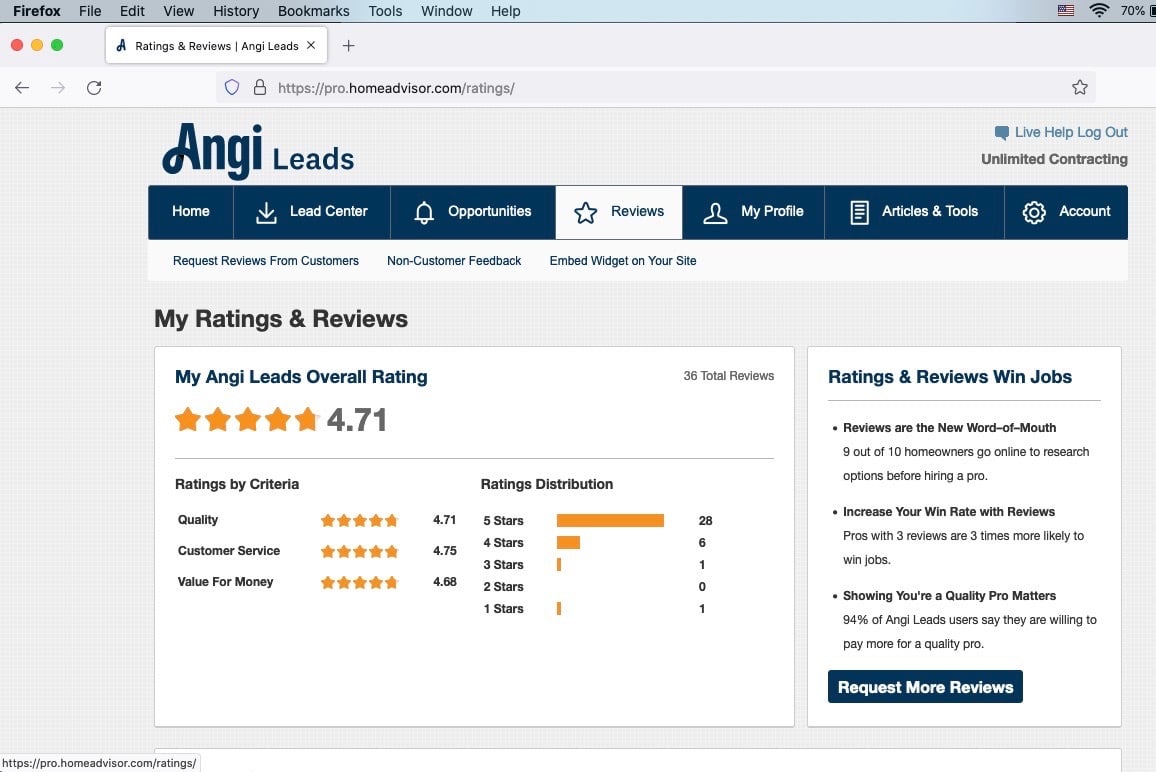The height and width of the screenshot is (772, 1156).
Task: Open the Window menu
Action: [x=447, y=11]
